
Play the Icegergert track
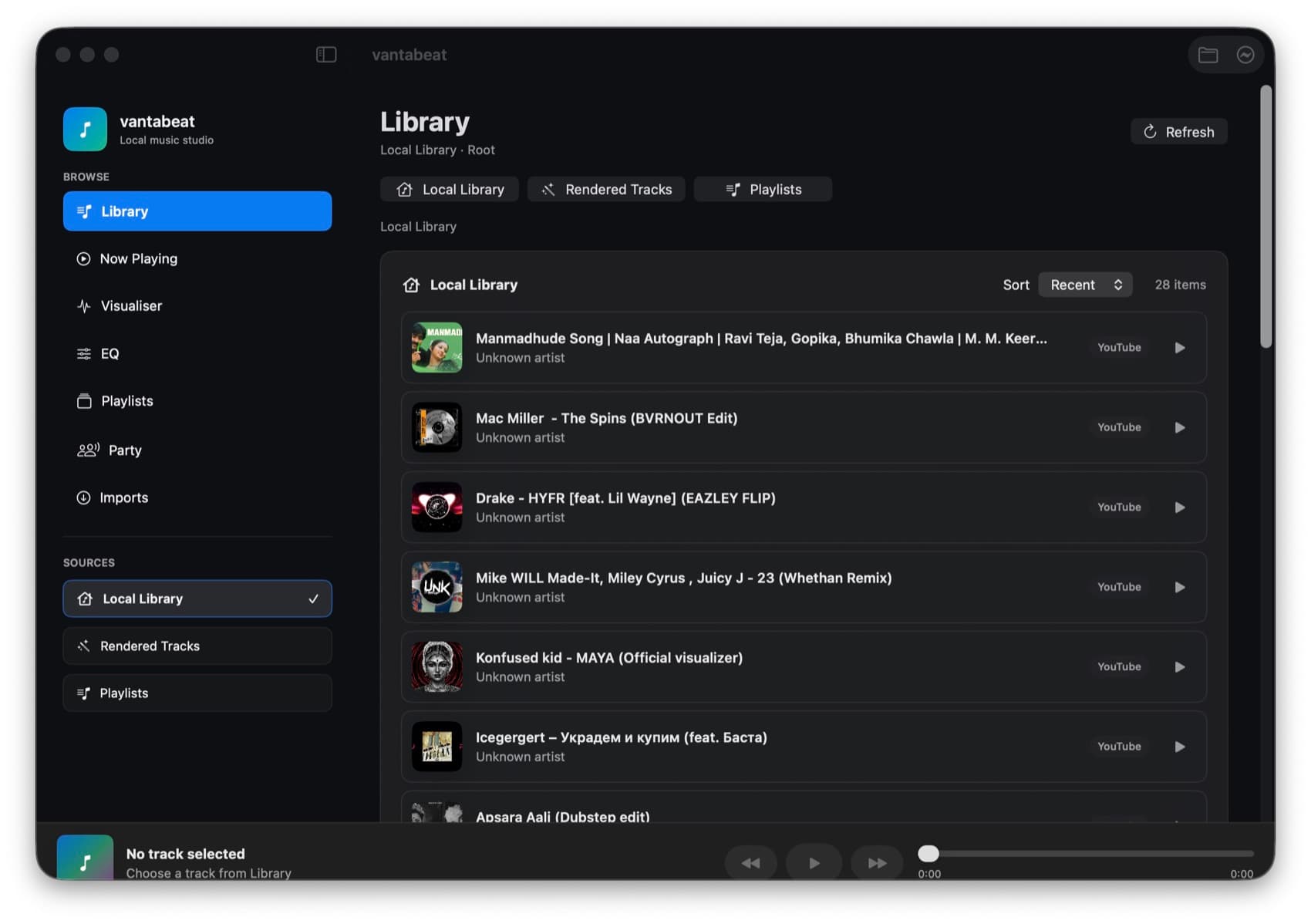1180,747
